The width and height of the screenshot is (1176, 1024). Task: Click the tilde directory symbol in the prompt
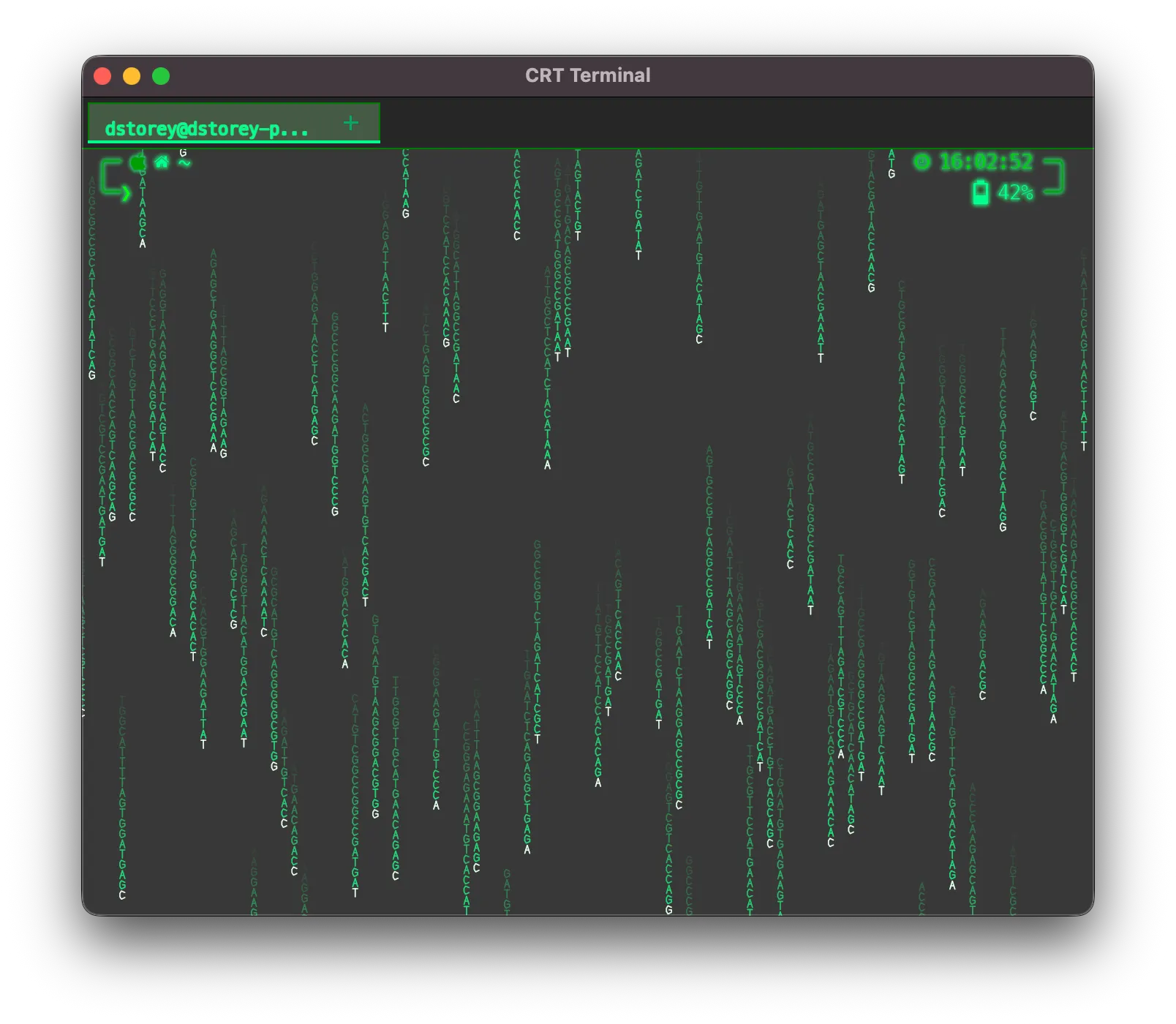[184, 163]
